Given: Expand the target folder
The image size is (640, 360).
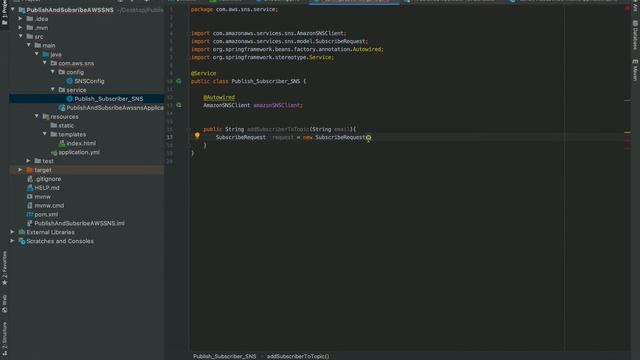Looking at the screenshot, I should (x=20, y=170).
